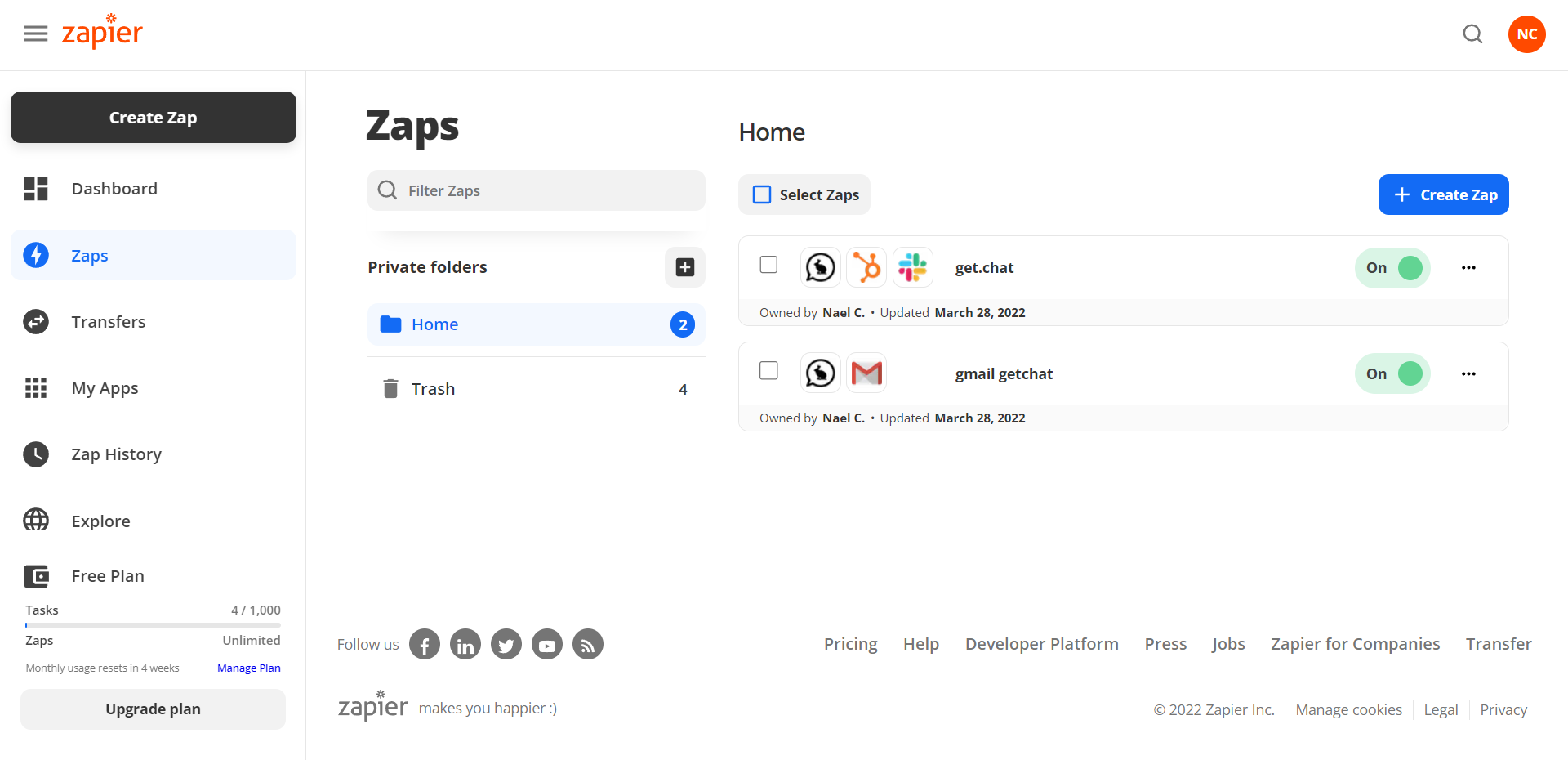Image resolution: width=1568 pixels, height=760 pixels.
Task: Open the Privacy footer link
Action: coord(1503,710)
